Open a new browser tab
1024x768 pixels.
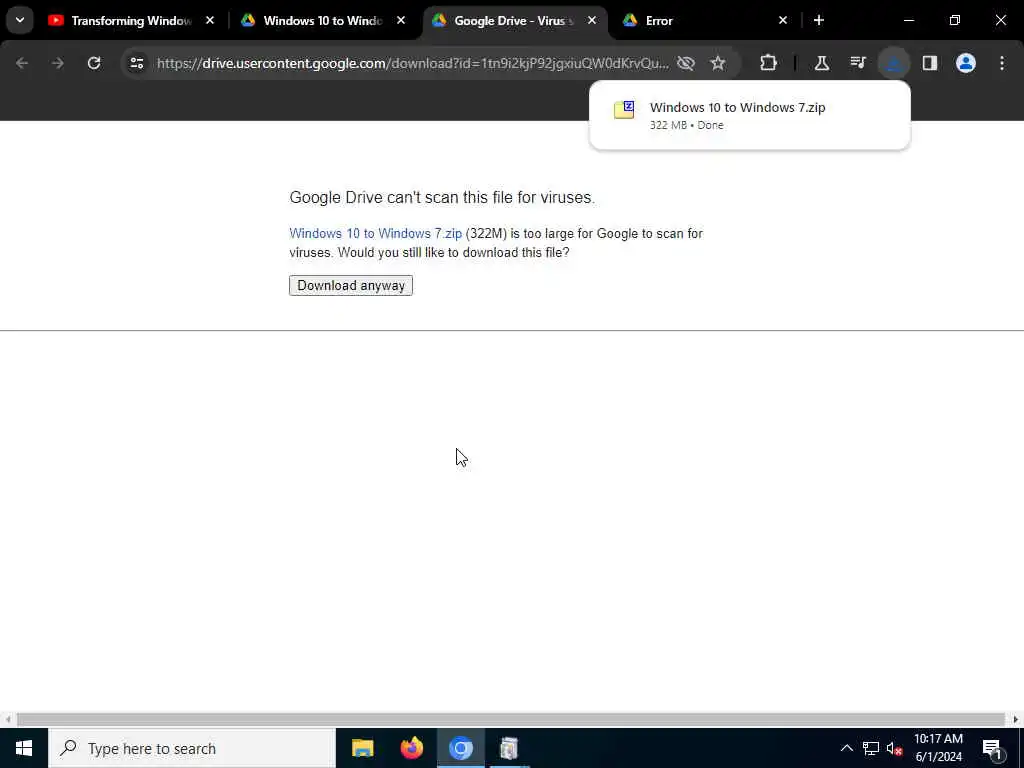(819, 20)
